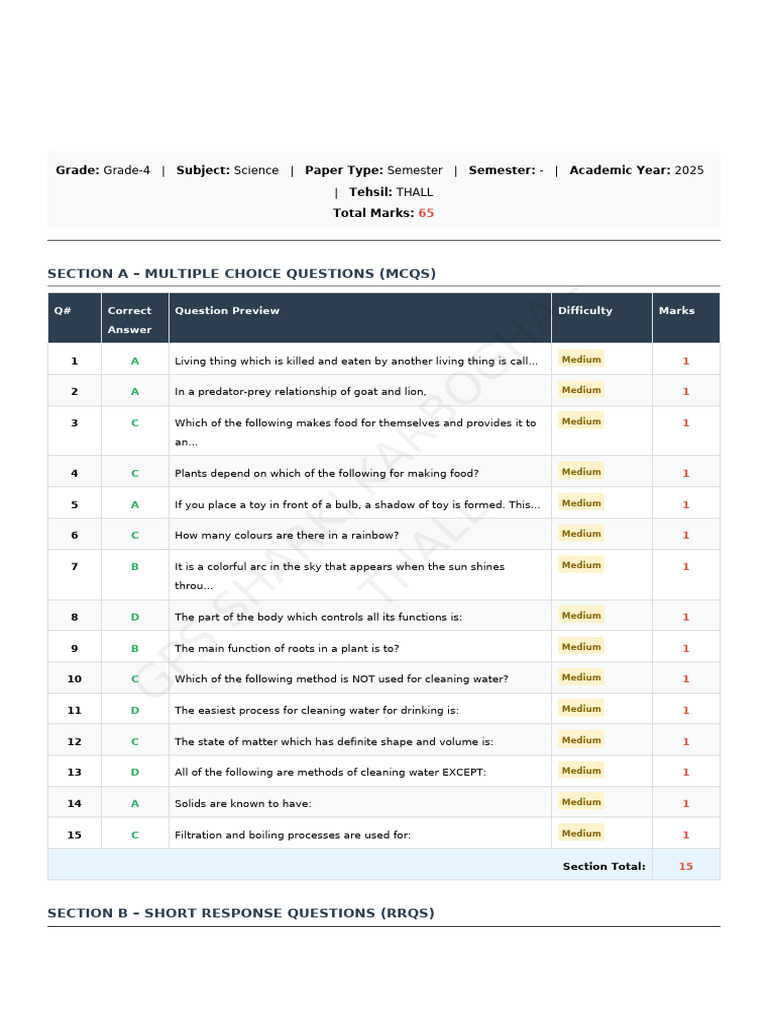Select 'How many colours are there in a rainbow?'
Screen dimensions: 768x1024
pos(287,535)
